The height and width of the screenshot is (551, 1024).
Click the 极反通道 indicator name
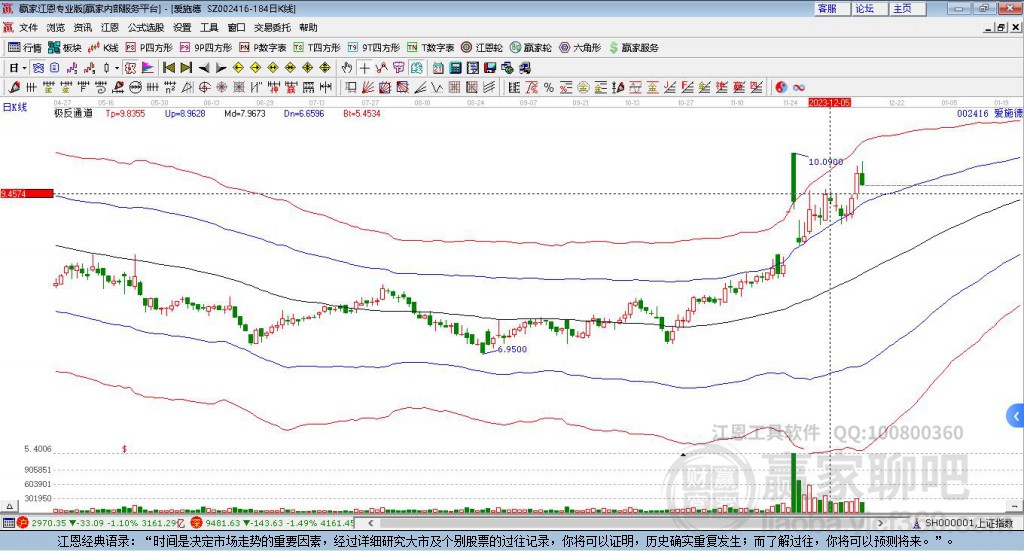[73, 114]
